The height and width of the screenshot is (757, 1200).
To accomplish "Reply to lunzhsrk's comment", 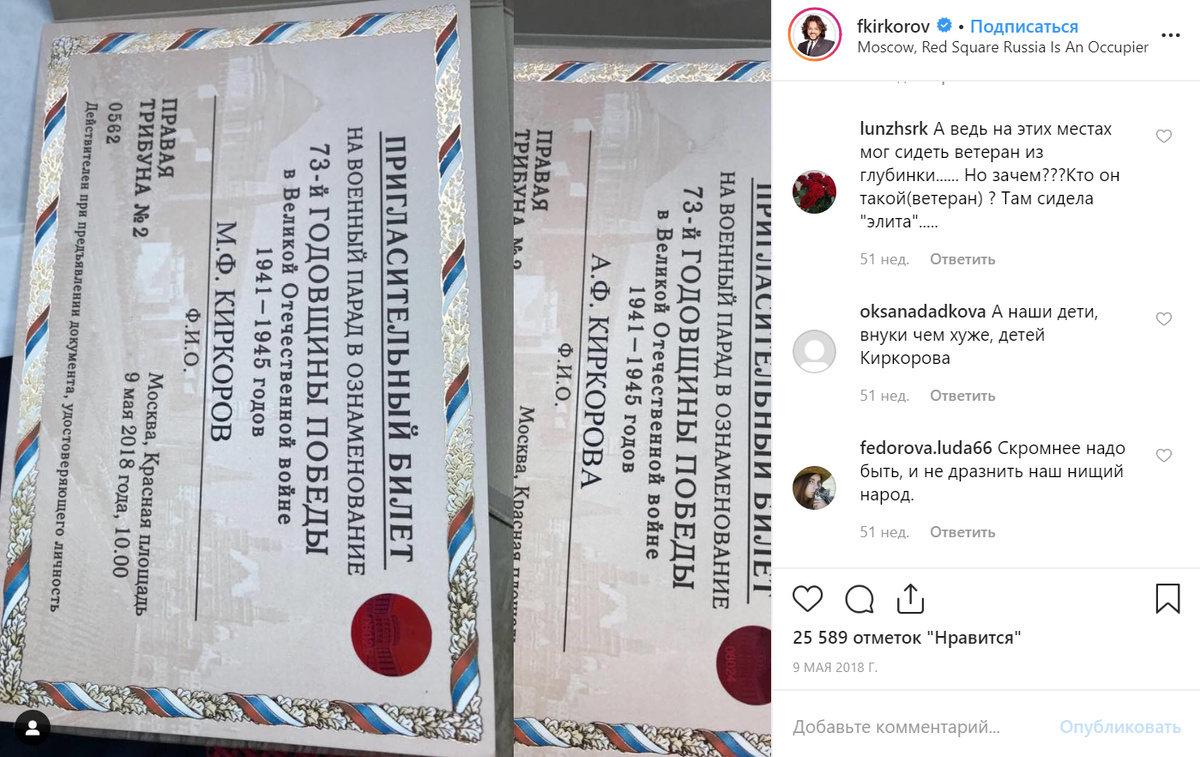I will coord(962,259).
